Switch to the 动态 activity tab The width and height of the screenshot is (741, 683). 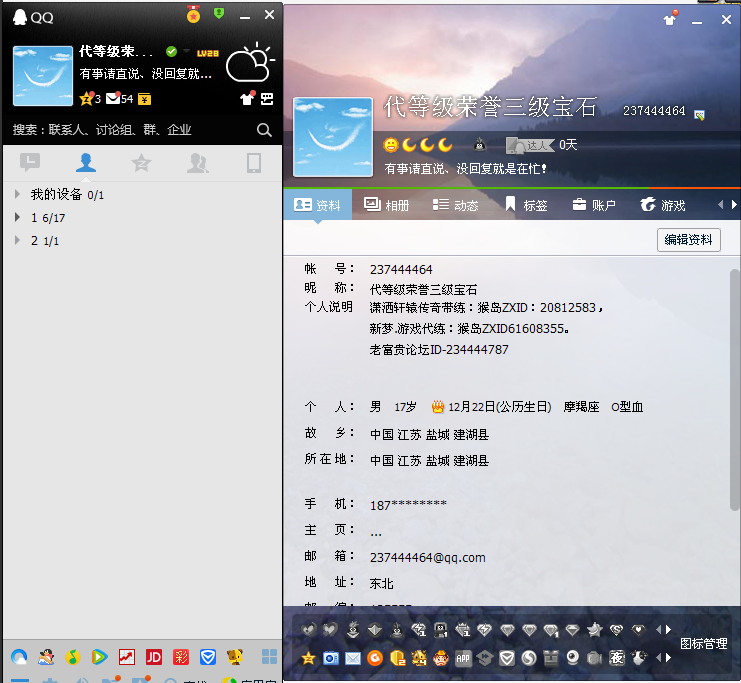point(456,205)
